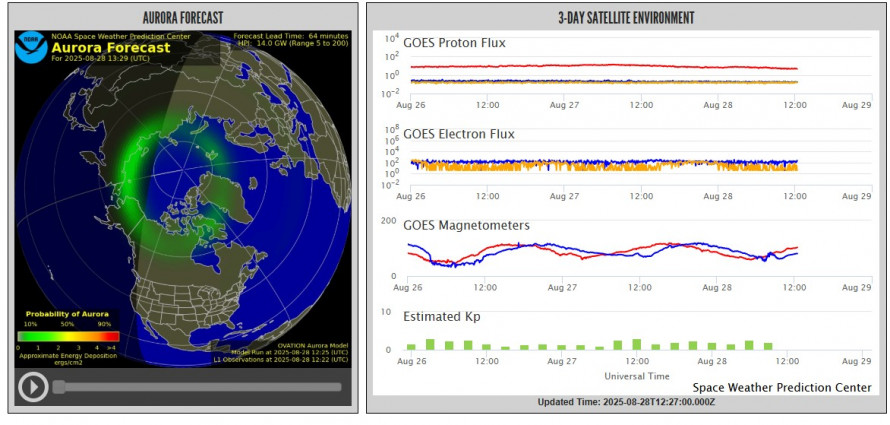890x425 pixels.
Task: Click the HPI 14.0 GW text
Action: [291, 43]
